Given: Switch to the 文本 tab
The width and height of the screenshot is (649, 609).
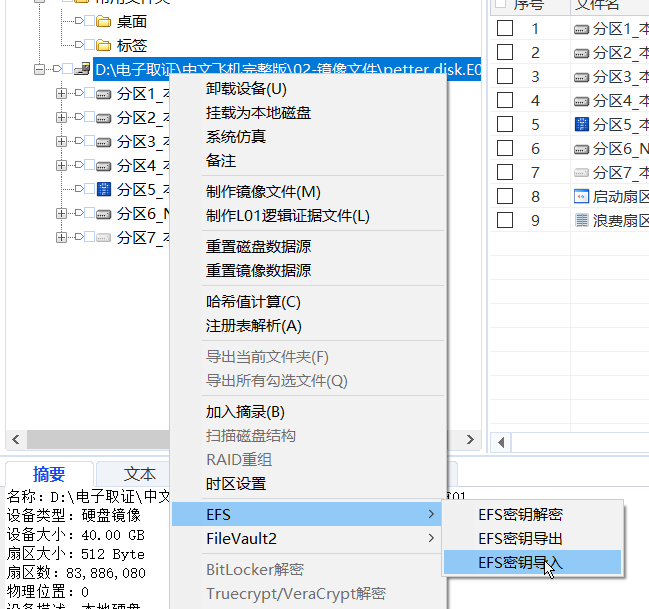Looking at the screenshot, I should [139, 474].
